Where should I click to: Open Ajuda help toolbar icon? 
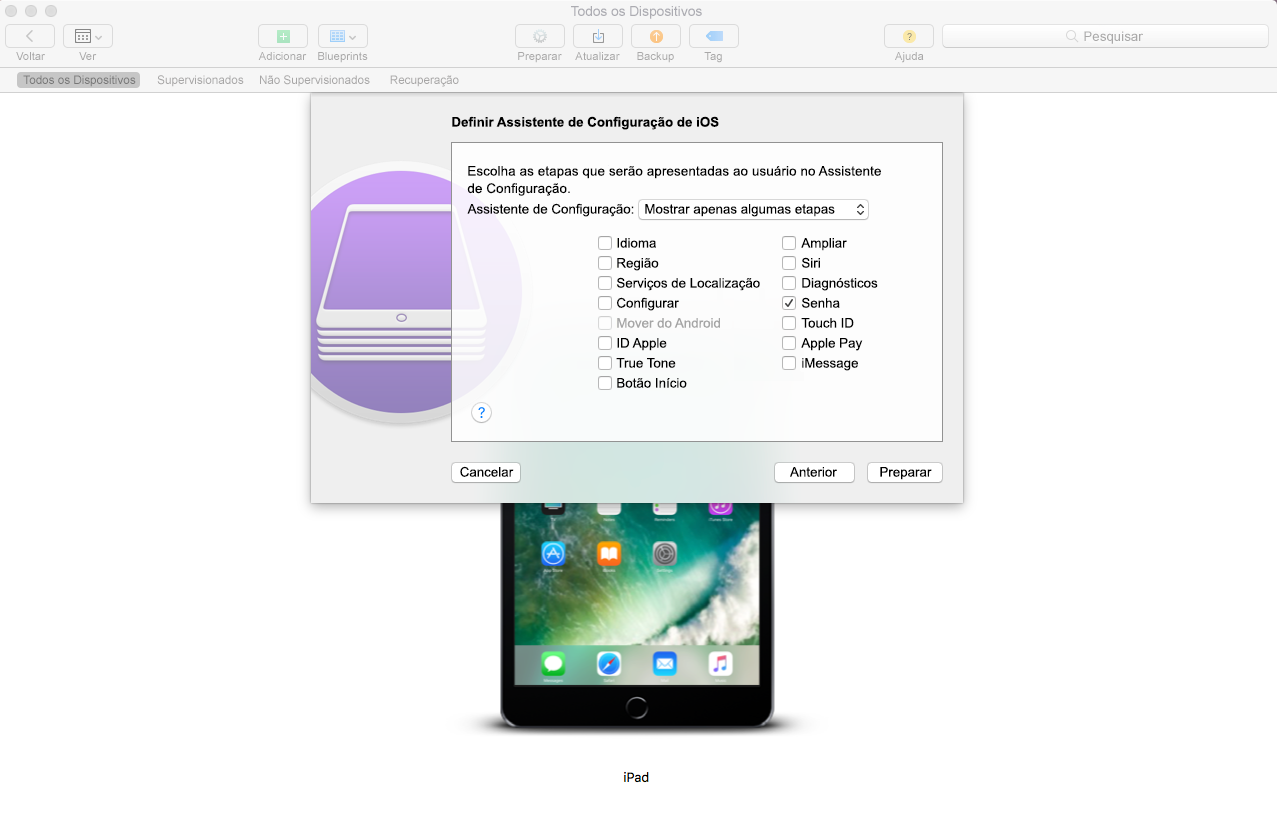pos(909,36)
